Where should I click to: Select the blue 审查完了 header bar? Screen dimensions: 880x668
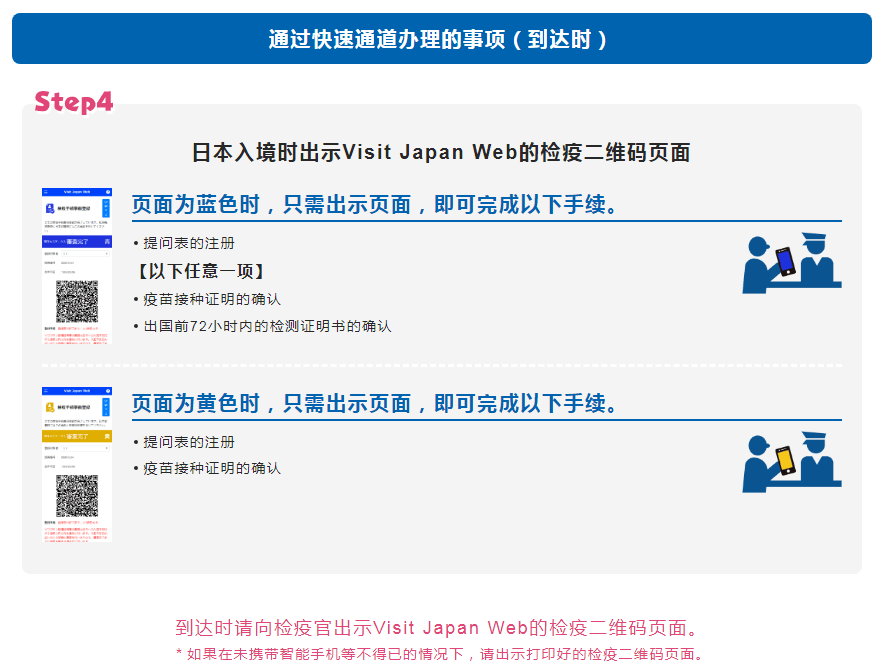point(78,241)
